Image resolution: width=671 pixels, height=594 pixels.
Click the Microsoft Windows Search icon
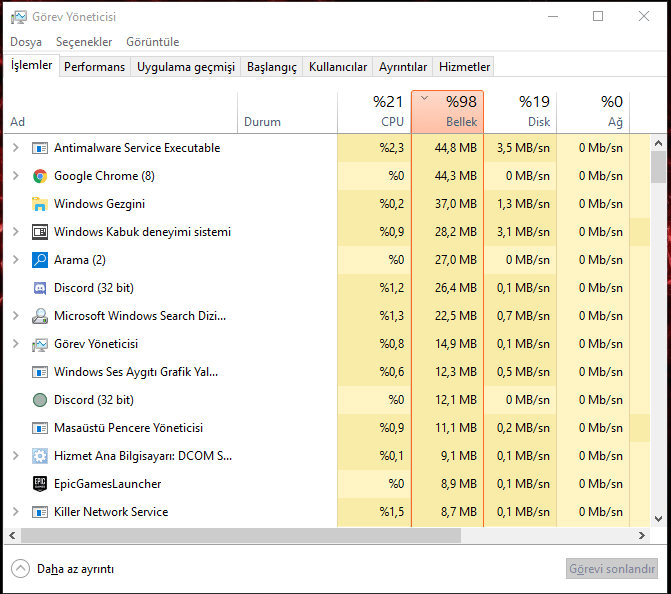click(40, 316)
